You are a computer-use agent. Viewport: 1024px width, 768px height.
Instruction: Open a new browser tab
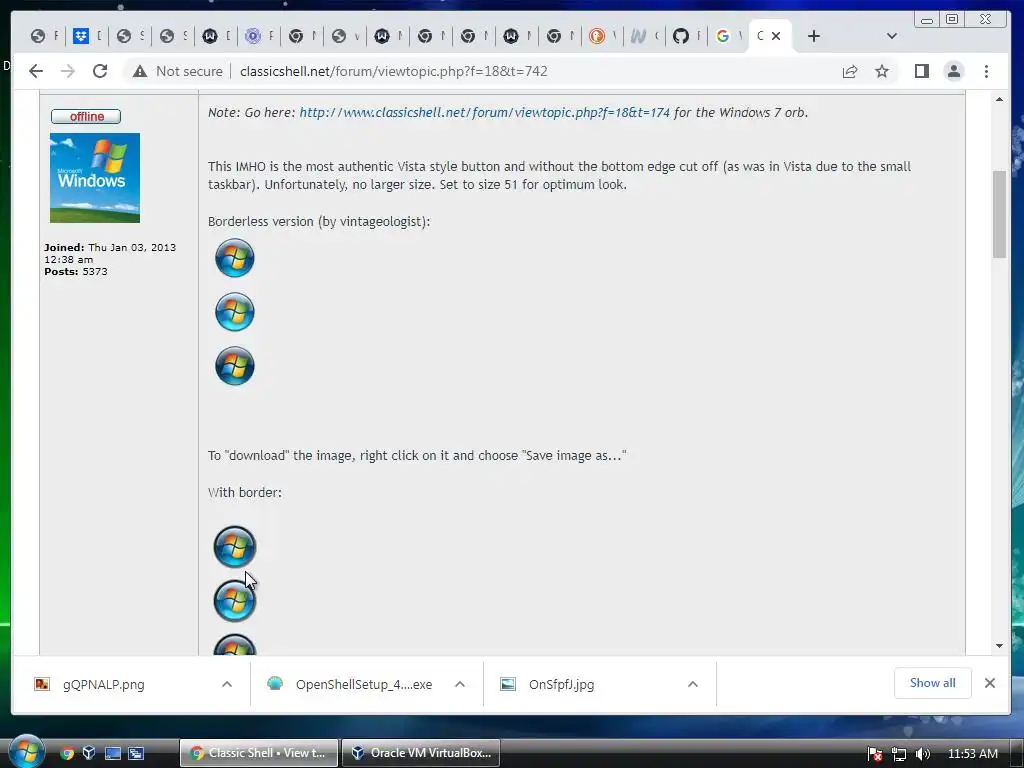814,36
